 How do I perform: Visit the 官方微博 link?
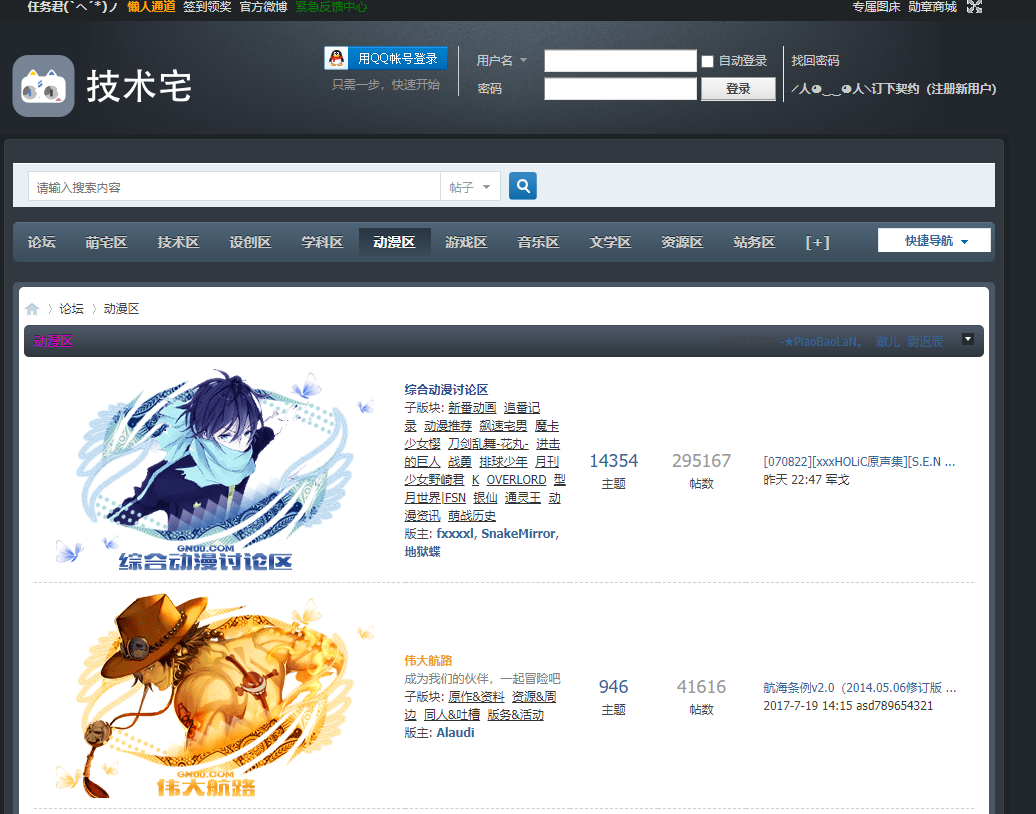(x=264, y=7)
